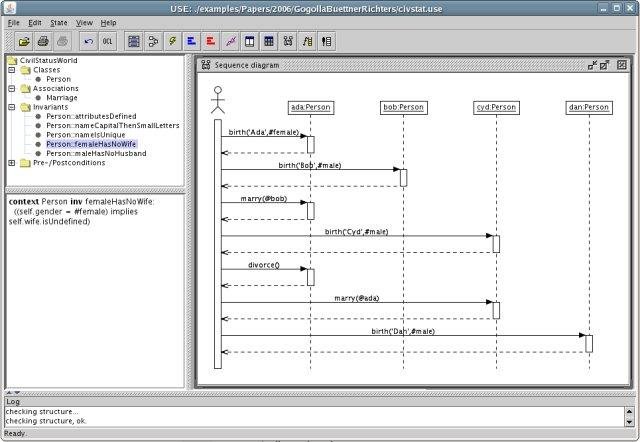Click the actor stick figure in diagram

coord(218,100)
